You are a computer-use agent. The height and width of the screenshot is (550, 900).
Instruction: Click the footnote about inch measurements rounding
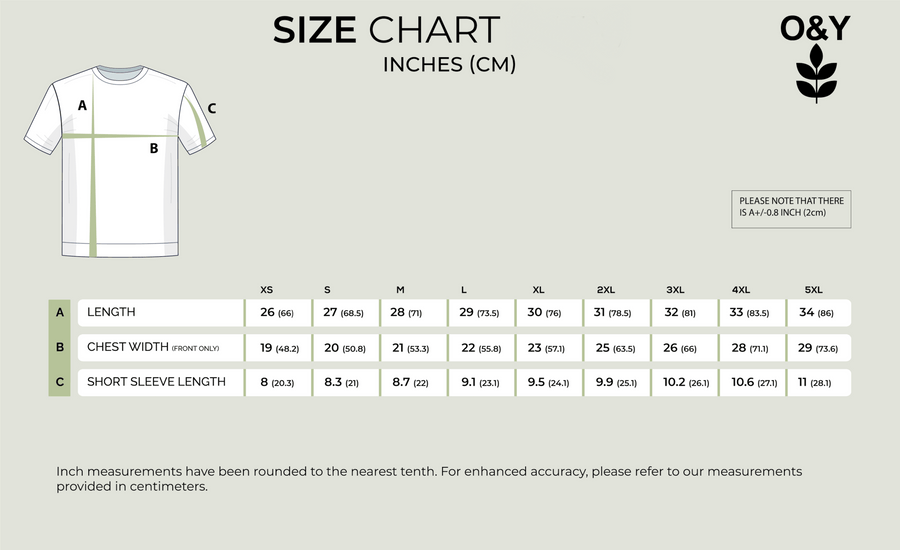[x=429, y=478]
